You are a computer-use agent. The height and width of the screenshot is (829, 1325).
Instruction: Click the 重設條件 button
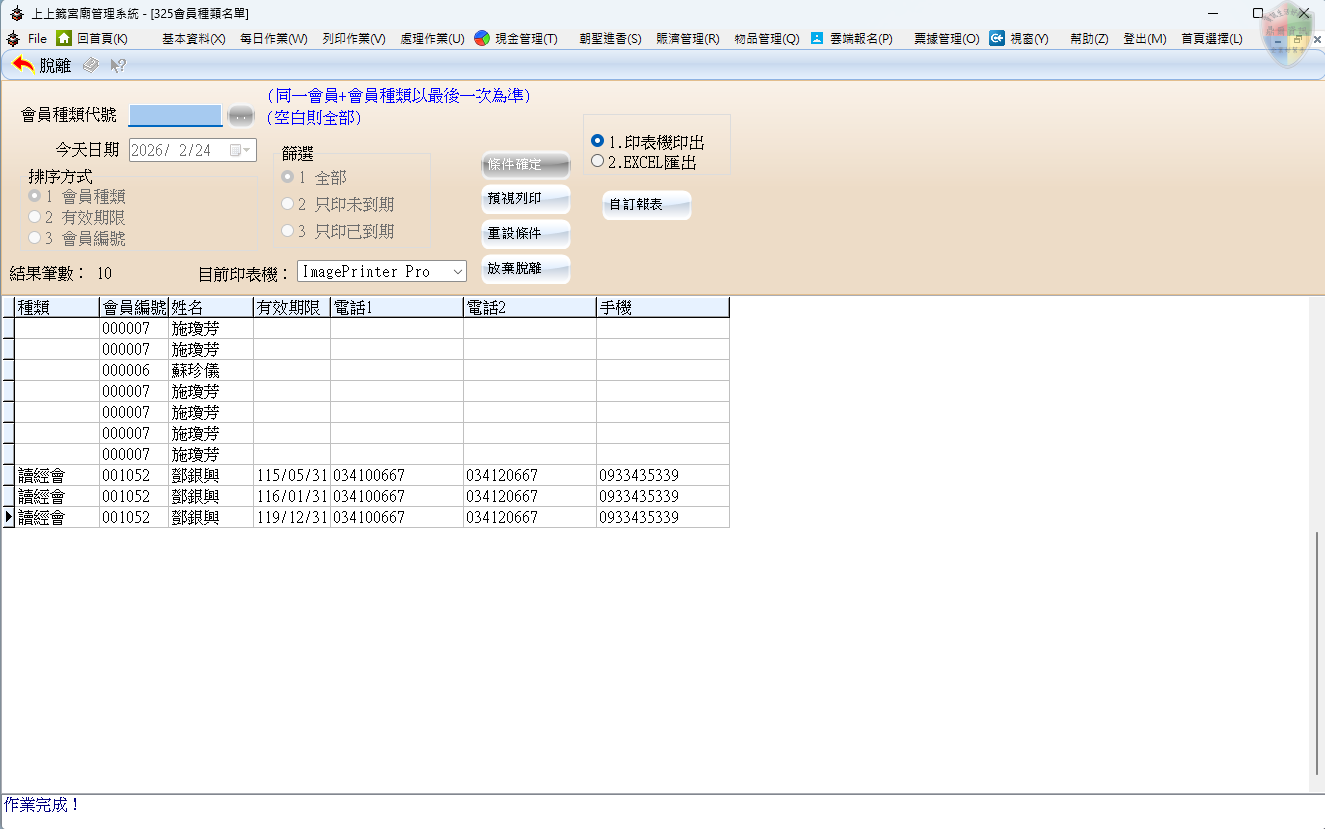point(526,234)
